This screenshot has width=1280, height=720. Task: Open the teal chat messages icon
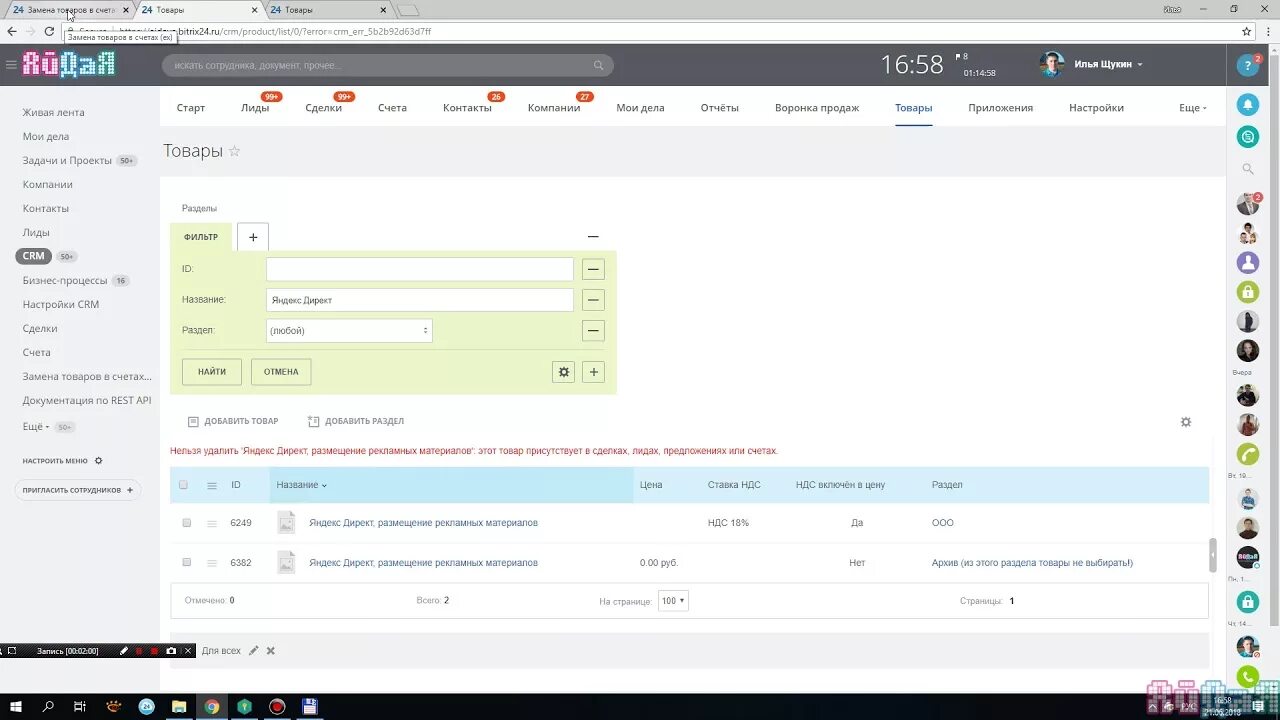(x=1248, y=137)
